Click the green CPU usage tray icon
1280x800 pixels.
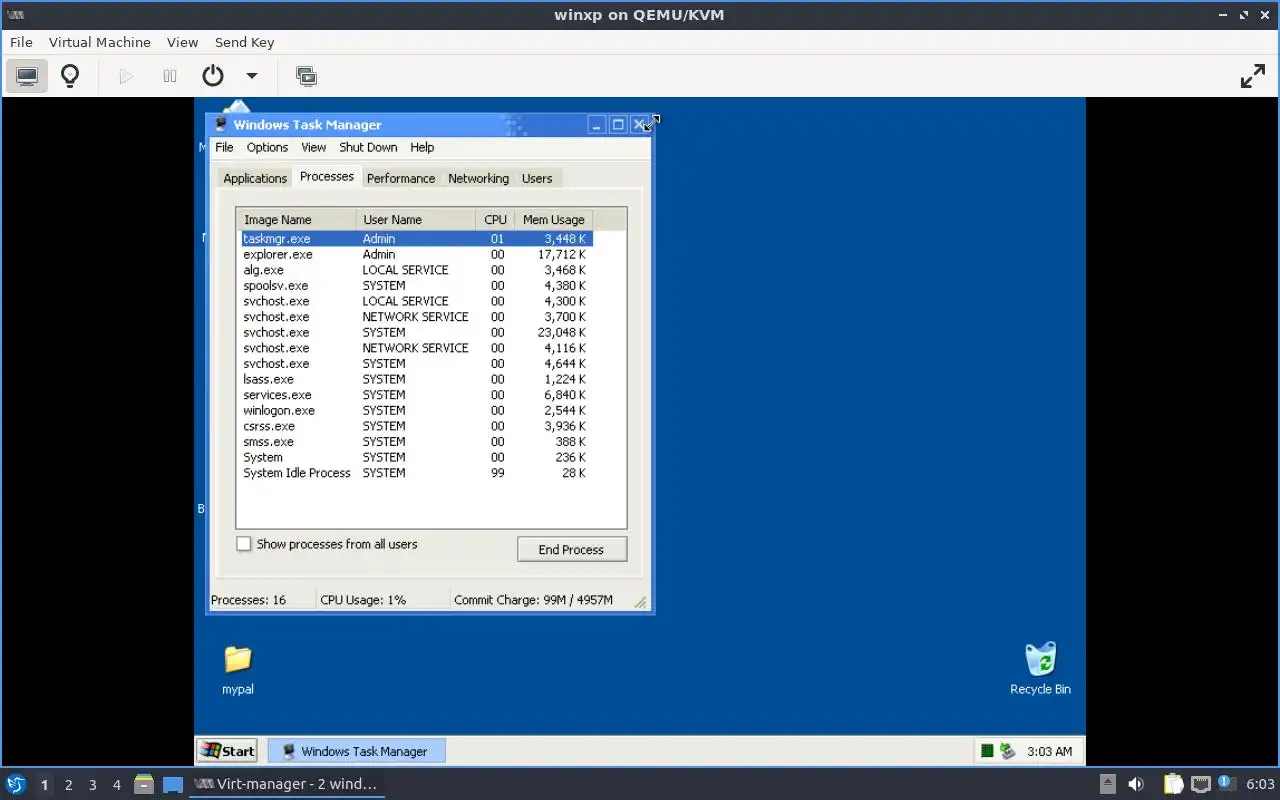coord(987,751)
